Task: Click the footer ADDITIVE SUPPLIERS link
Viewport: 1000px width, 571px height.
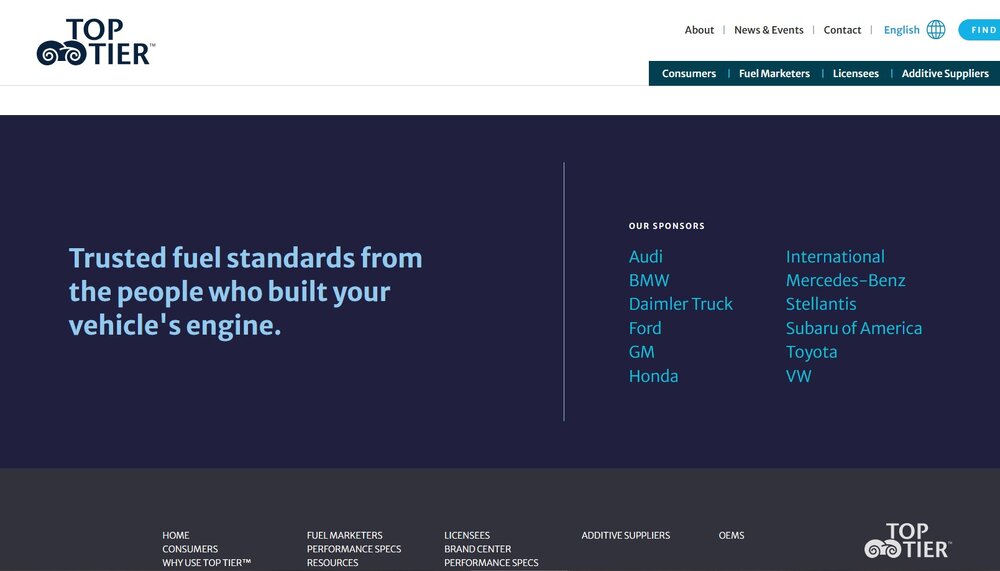Action: [626, 535]
